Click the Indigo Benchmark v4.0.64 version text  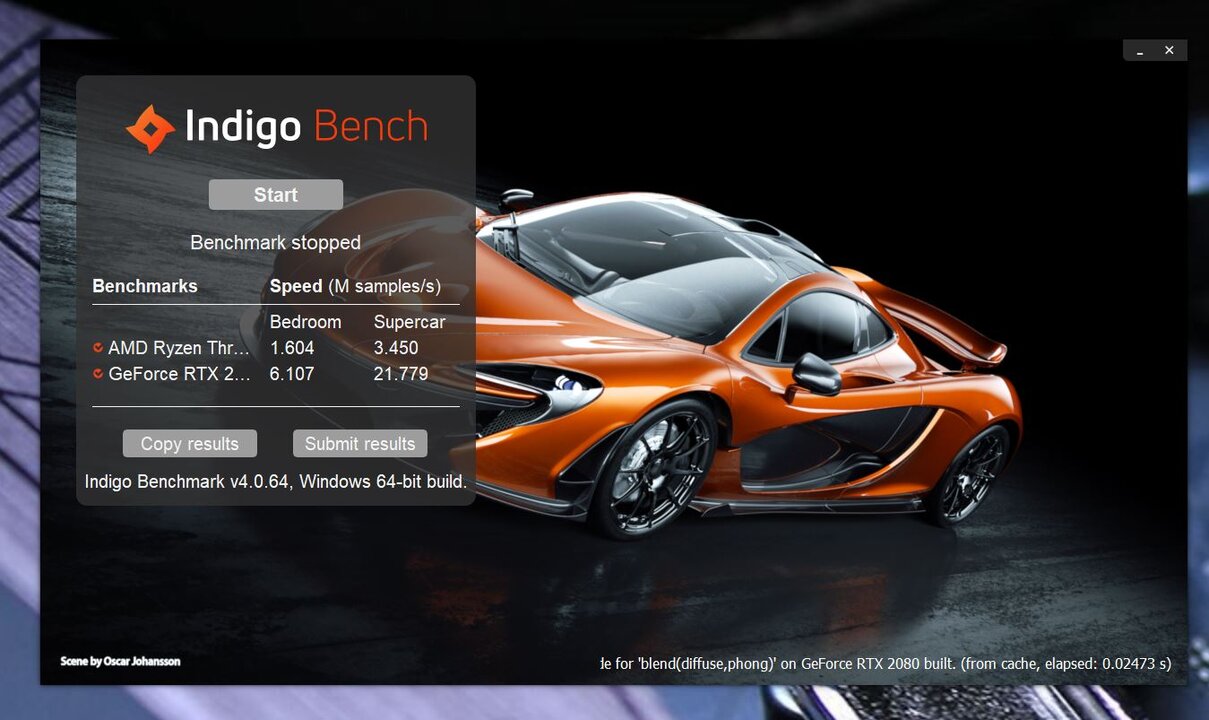click(x=276, y=482)
